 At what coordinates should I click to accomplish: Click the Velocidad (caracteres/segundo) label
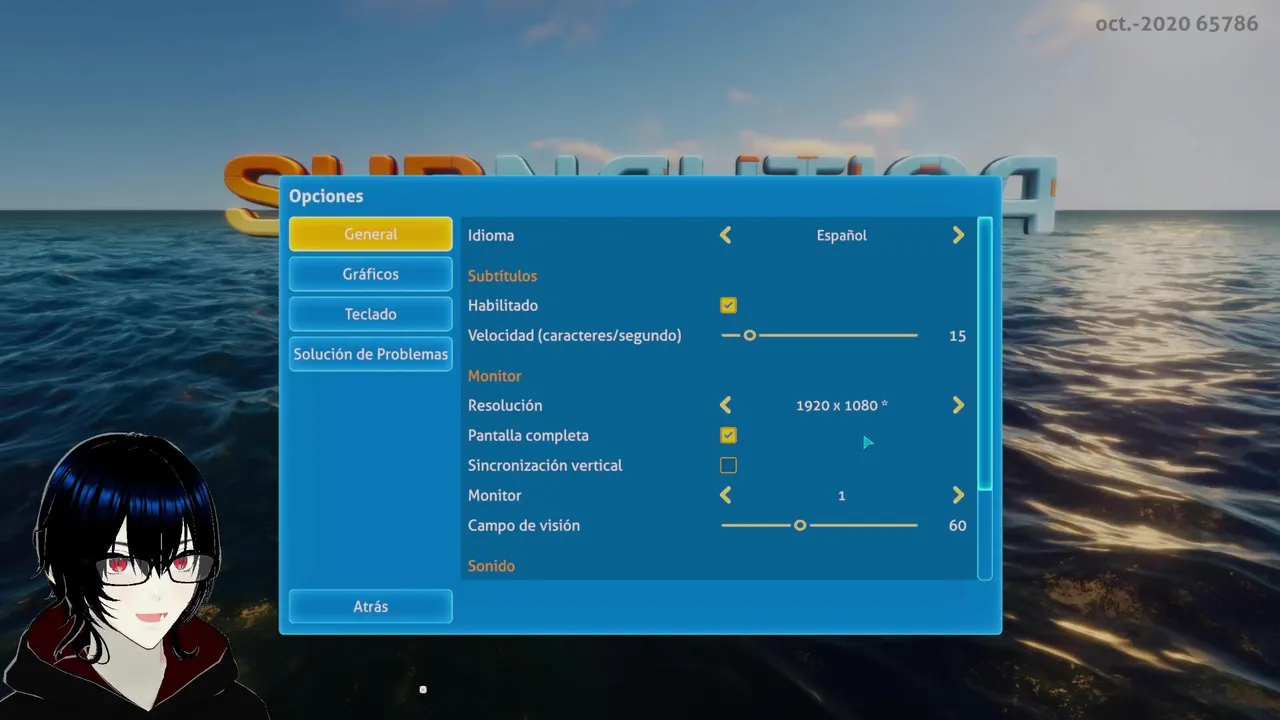(x=574, y=335)
